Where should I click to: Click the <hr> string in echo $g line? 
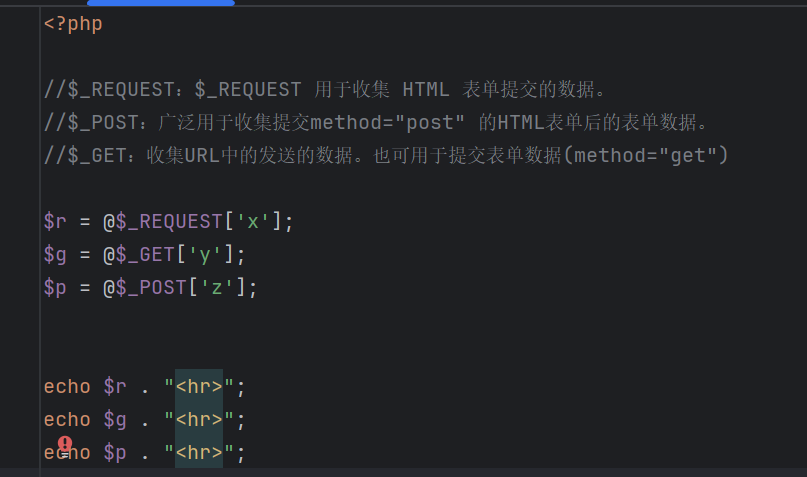point(199,420)
